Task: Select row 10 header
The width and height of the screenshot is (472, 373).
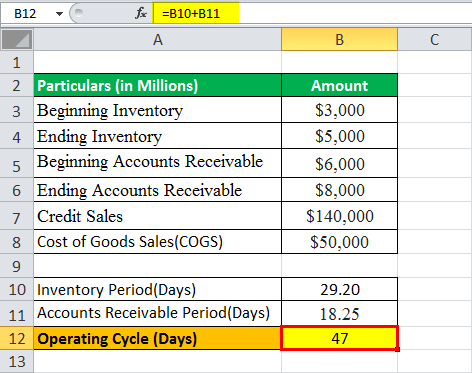Action: coord(17,289)
